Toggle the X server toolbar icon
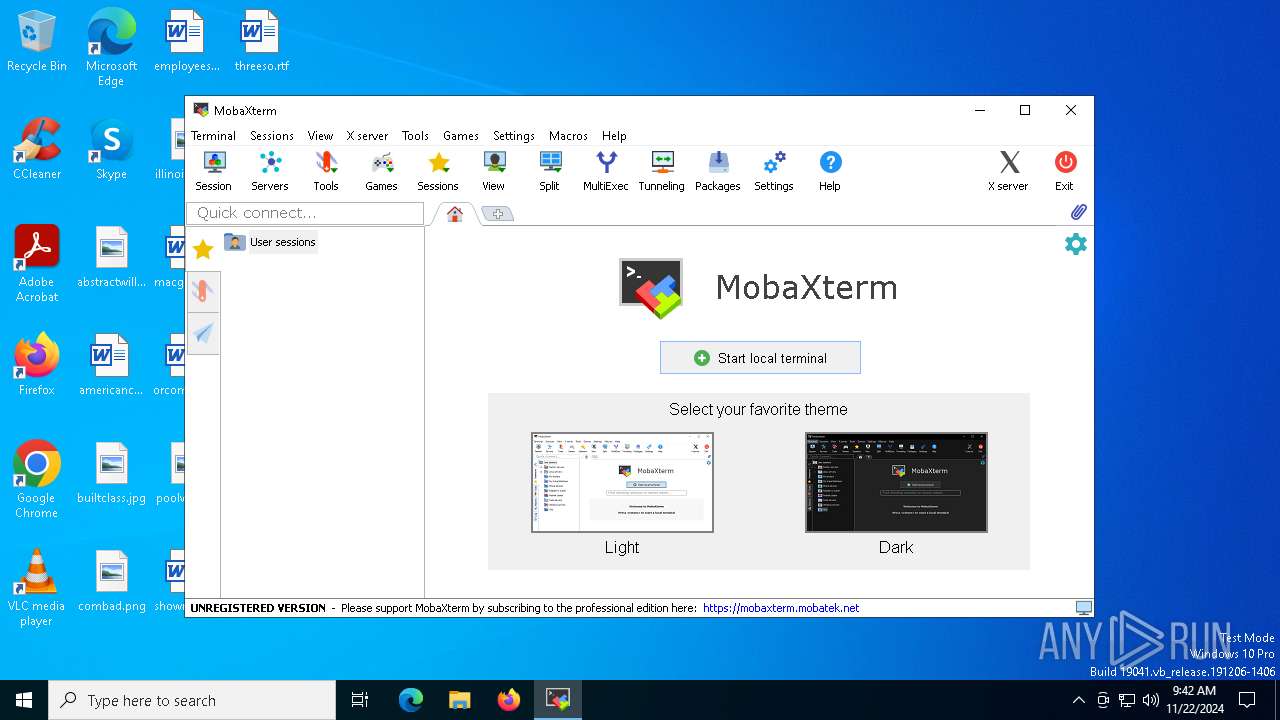Image resolution: width=1280 pixels, height=720 pixels. coord(1008,171)
